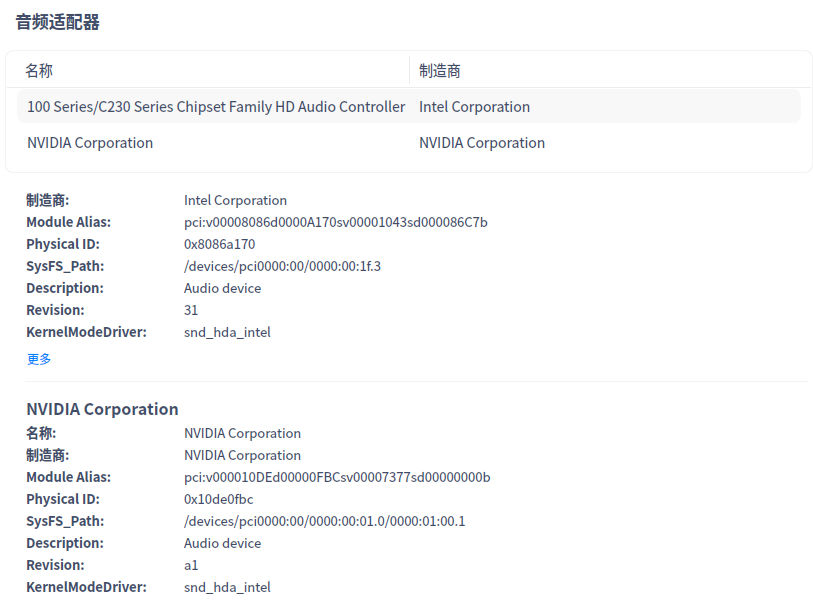Screen dimensions: 813x605
Task: Click the 音频适配器 section heading
Action: click(x=58, y=22)
